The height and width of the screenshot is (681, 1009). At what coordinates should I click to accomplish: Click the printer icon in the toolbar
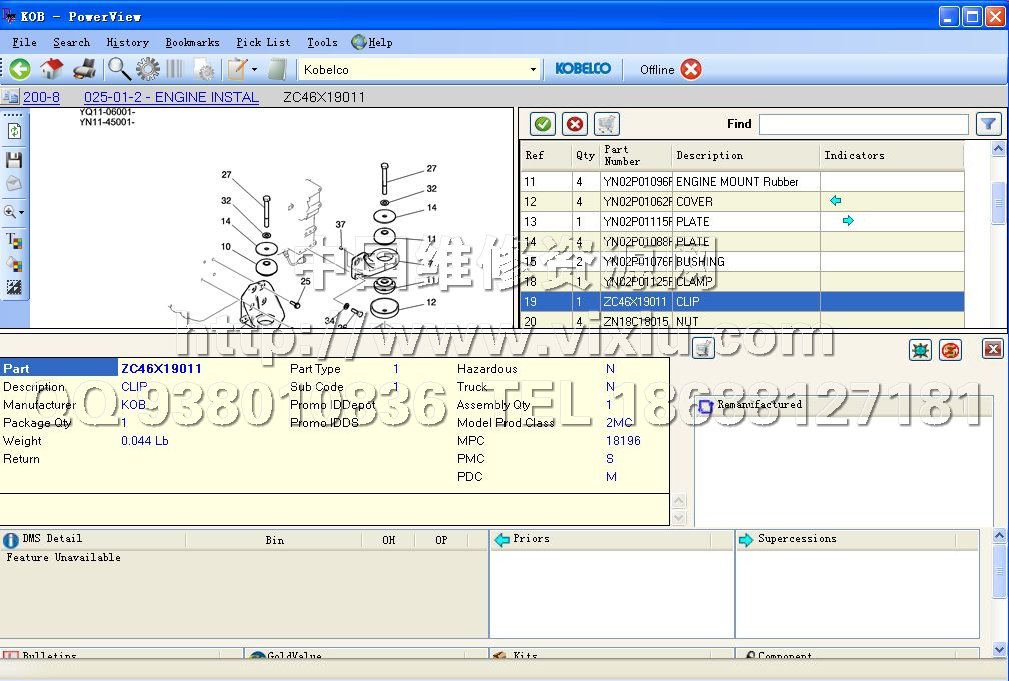point(85,69)
